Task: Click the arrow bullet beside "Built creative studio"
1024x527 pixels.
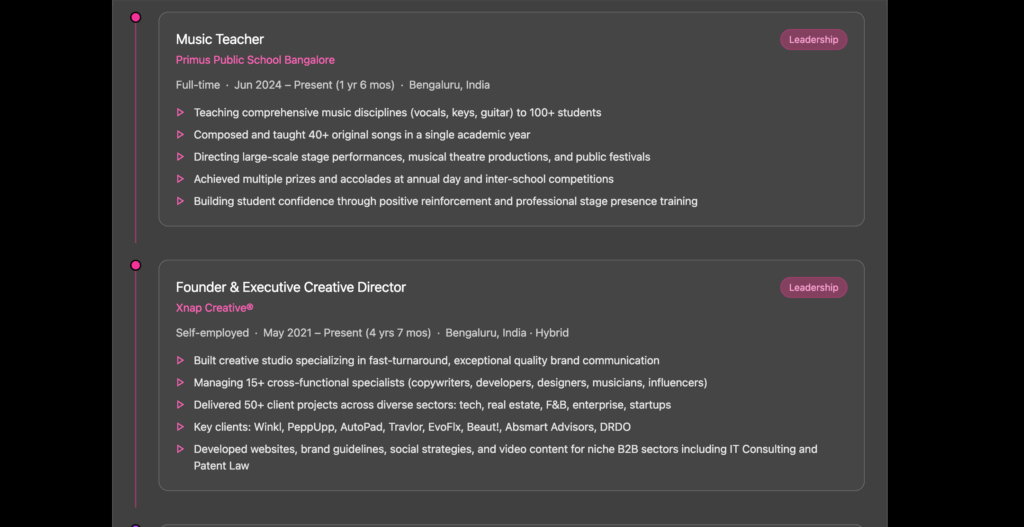Action: (180, 361)
